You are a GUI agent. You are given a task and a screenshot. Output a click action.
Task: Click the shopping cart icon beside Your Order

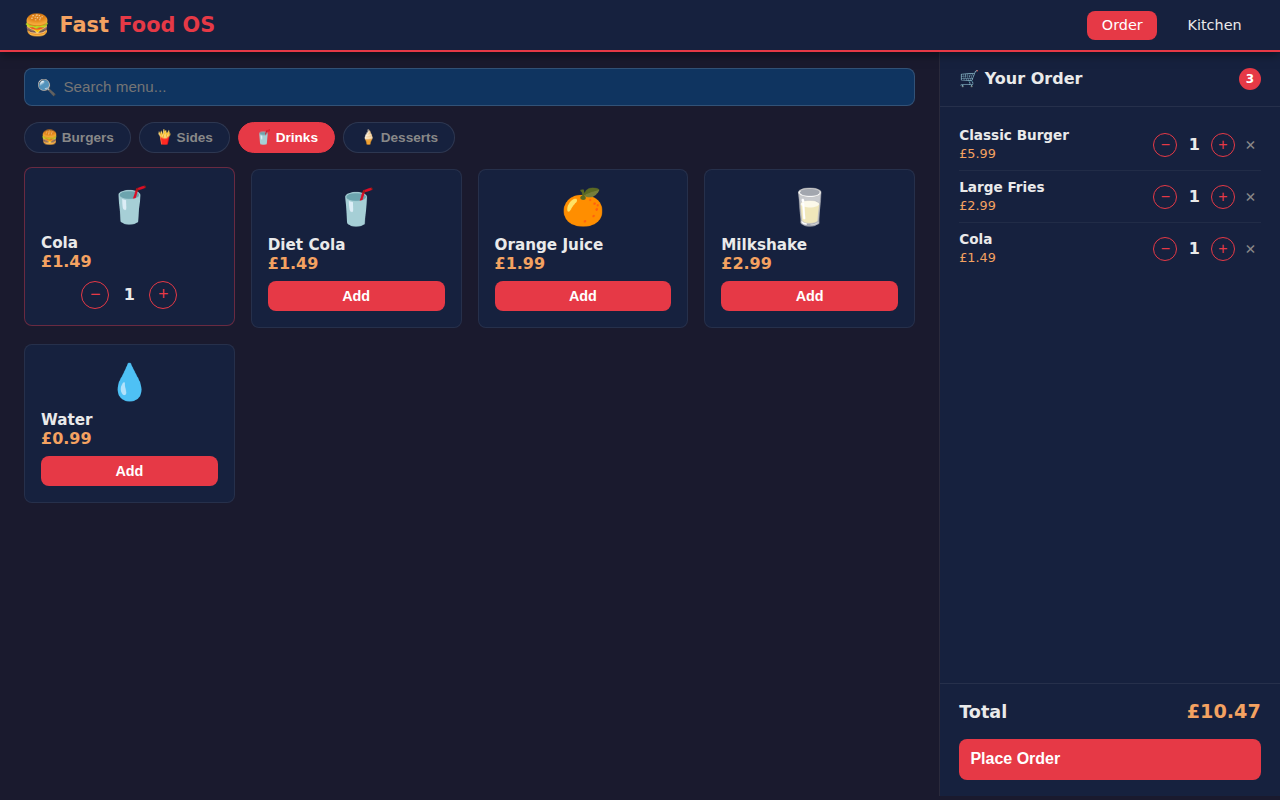pos(967,78)
